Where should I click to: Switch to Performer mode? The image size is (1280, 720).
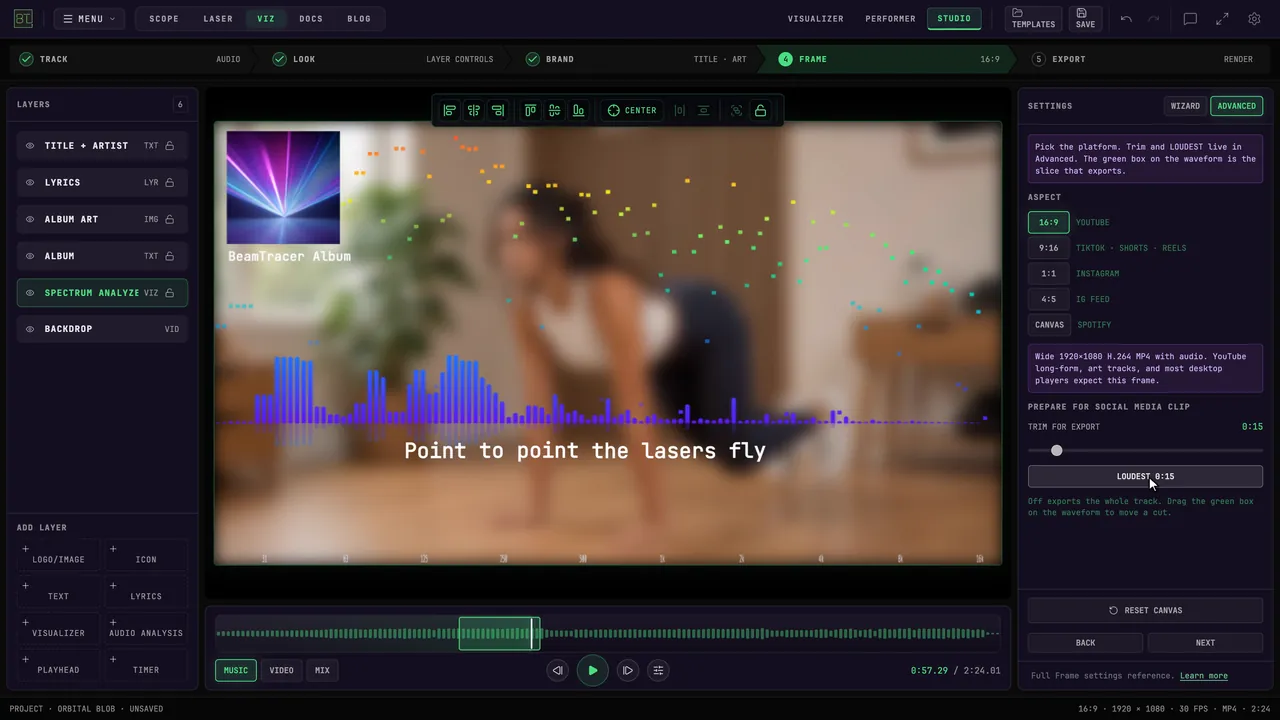pyautogui.click(x=890, y=18)
